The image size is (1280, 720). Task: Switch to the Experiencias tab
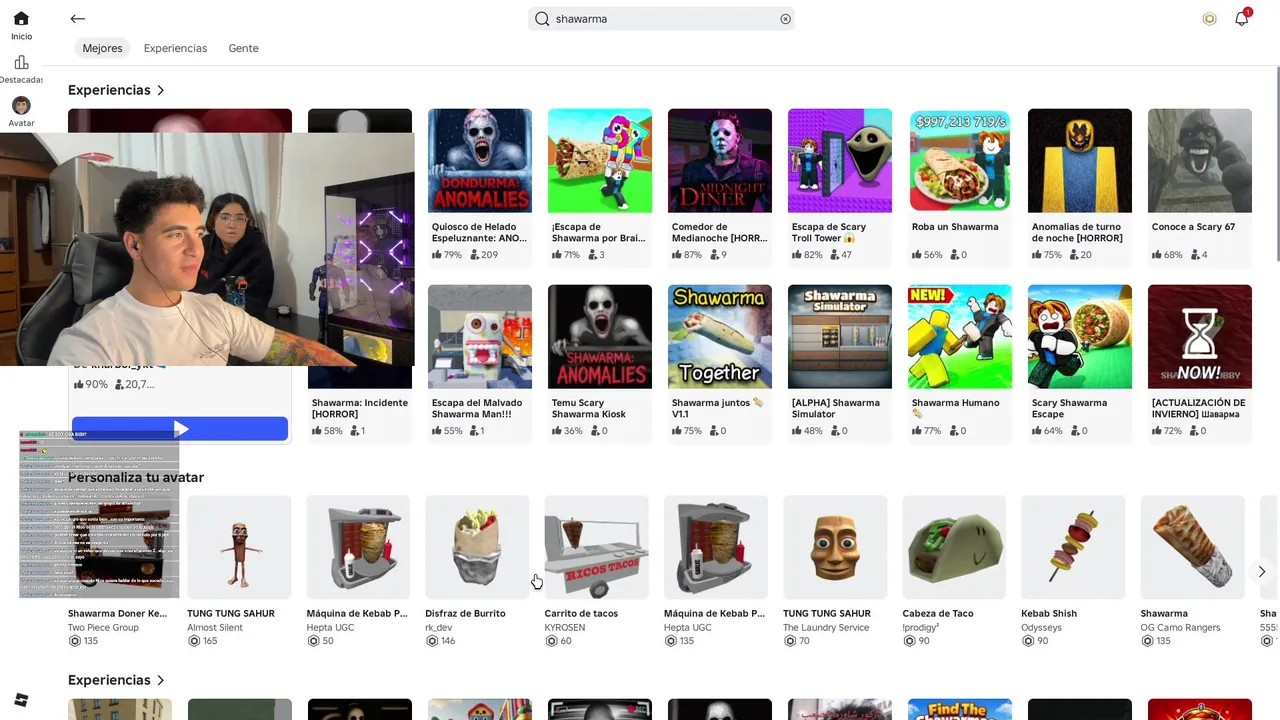[x=175, y=48]
